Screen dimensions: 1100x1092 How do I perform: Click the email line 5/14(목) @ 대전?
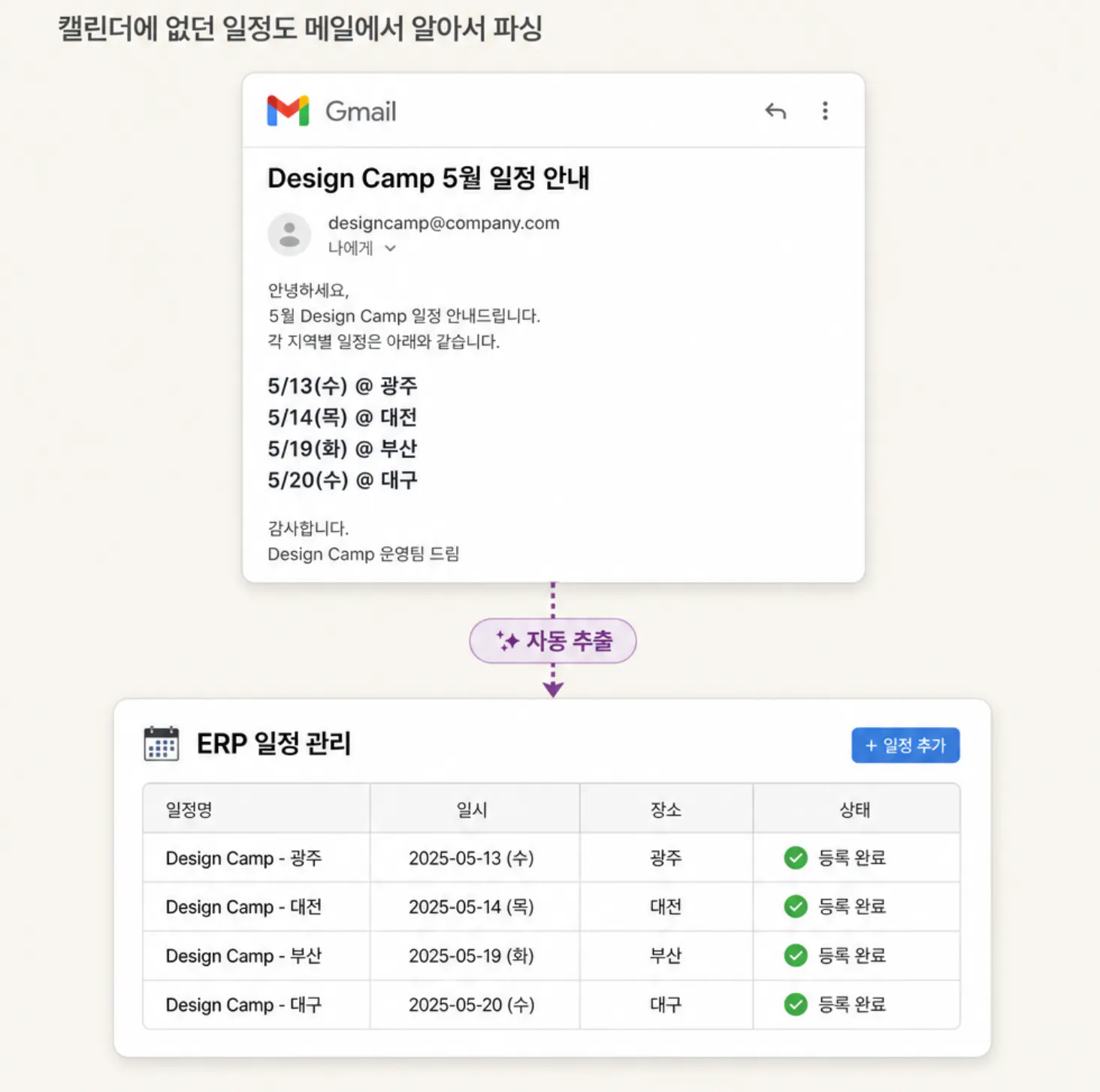343,418
